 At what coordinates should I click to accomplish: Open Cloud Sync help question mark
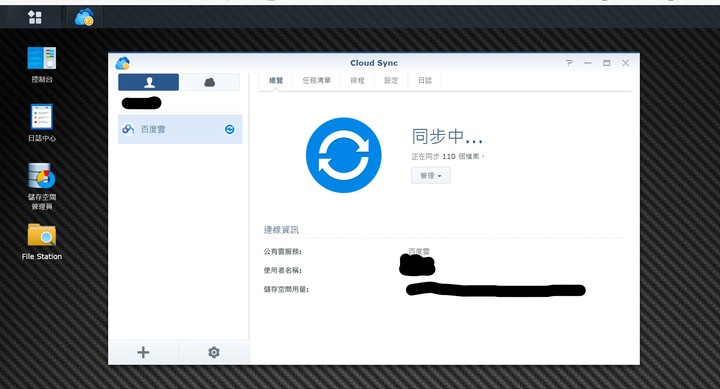(x=569, y=63)
